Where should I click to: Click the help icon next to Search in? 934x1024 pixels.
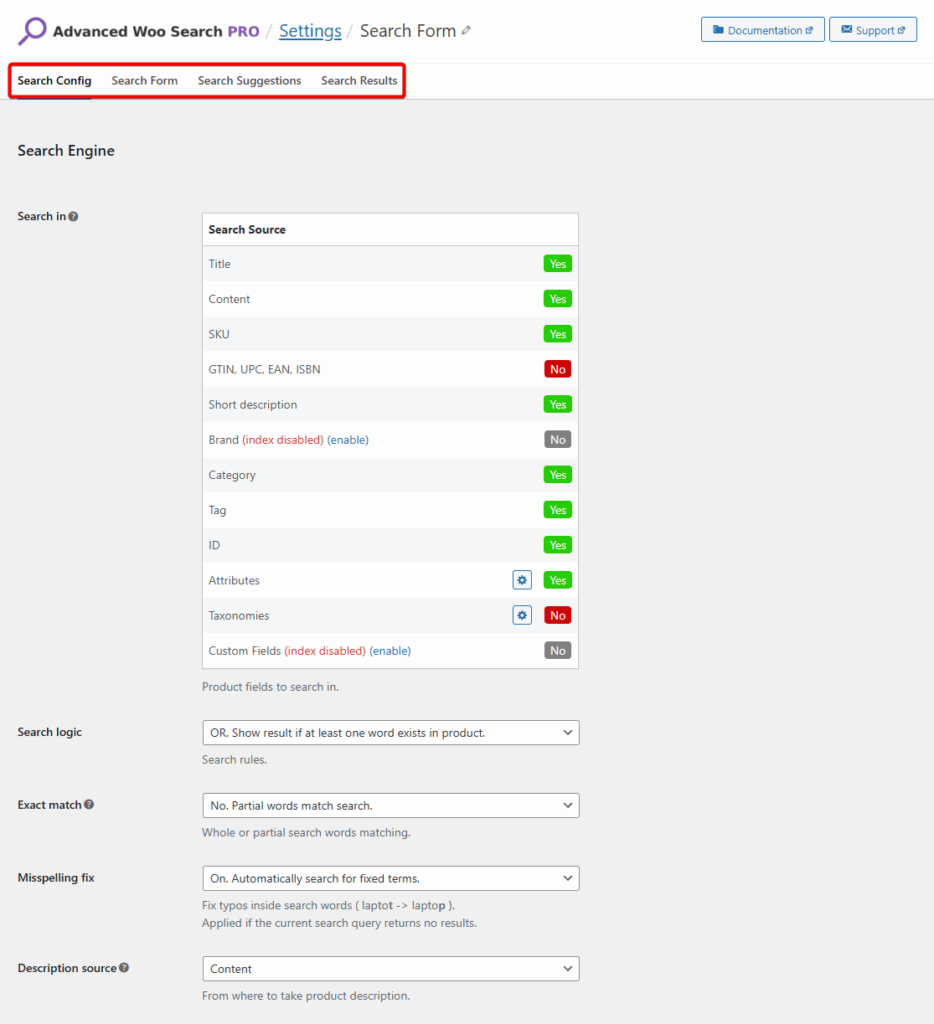point(72,215)
